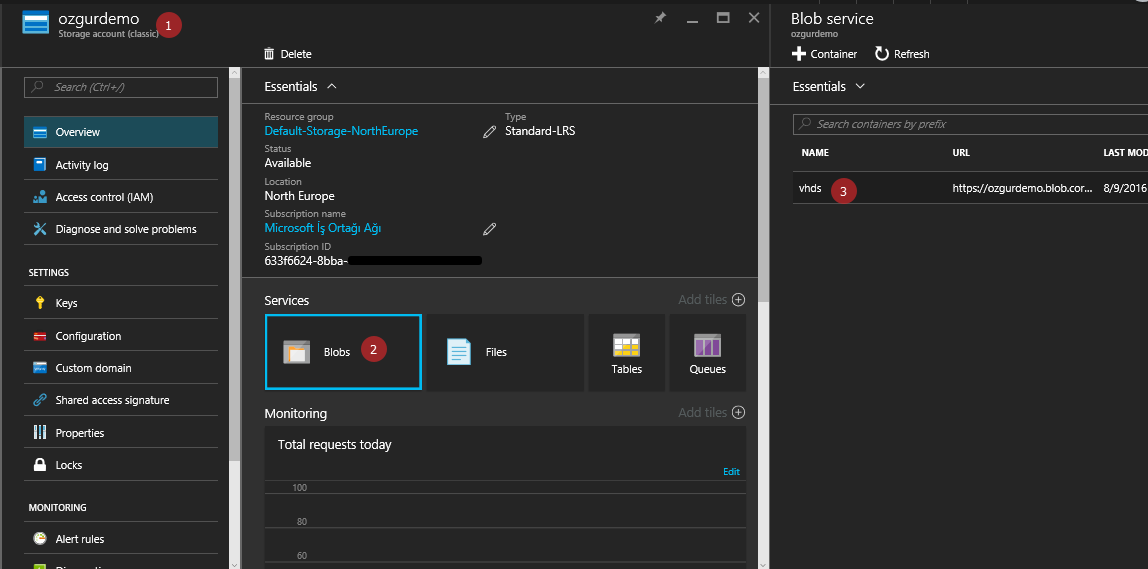Open Microsoft İş Ortağı Ağı subscription link
The image size is (1148, 569).
(x=323, y=228)
